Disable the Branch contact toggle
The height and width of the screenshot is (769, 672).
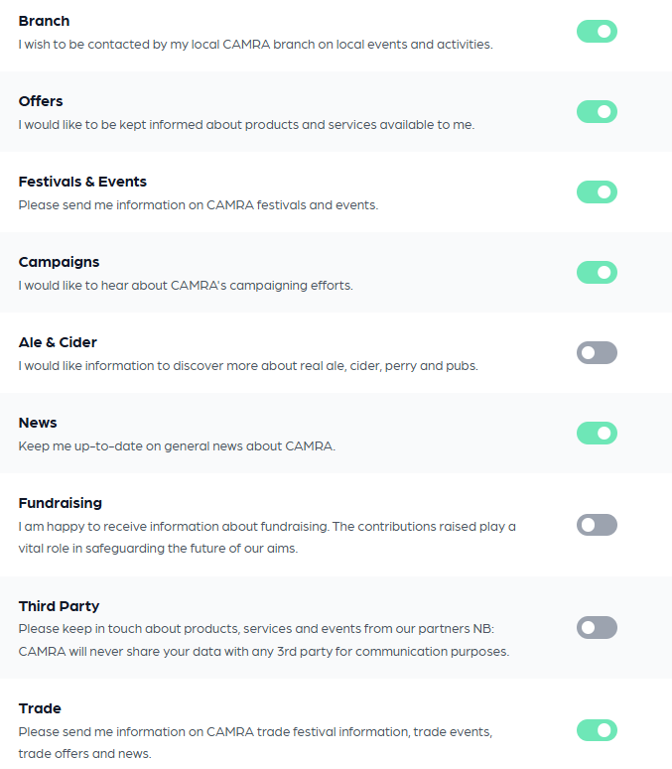[597, 32]
